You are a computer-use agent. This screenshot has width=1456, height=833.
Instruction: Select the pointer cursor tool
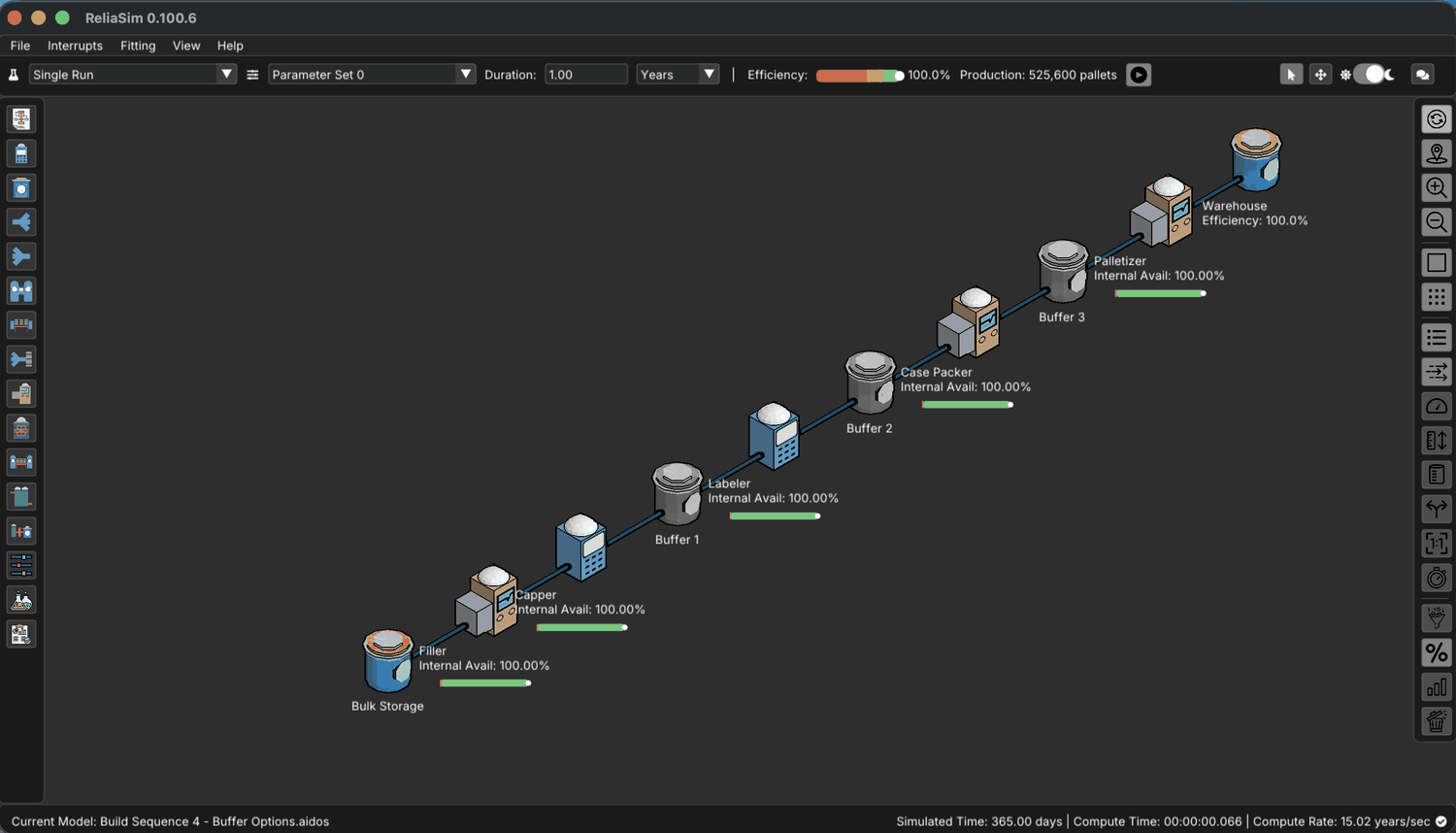tap(1291, 75)
